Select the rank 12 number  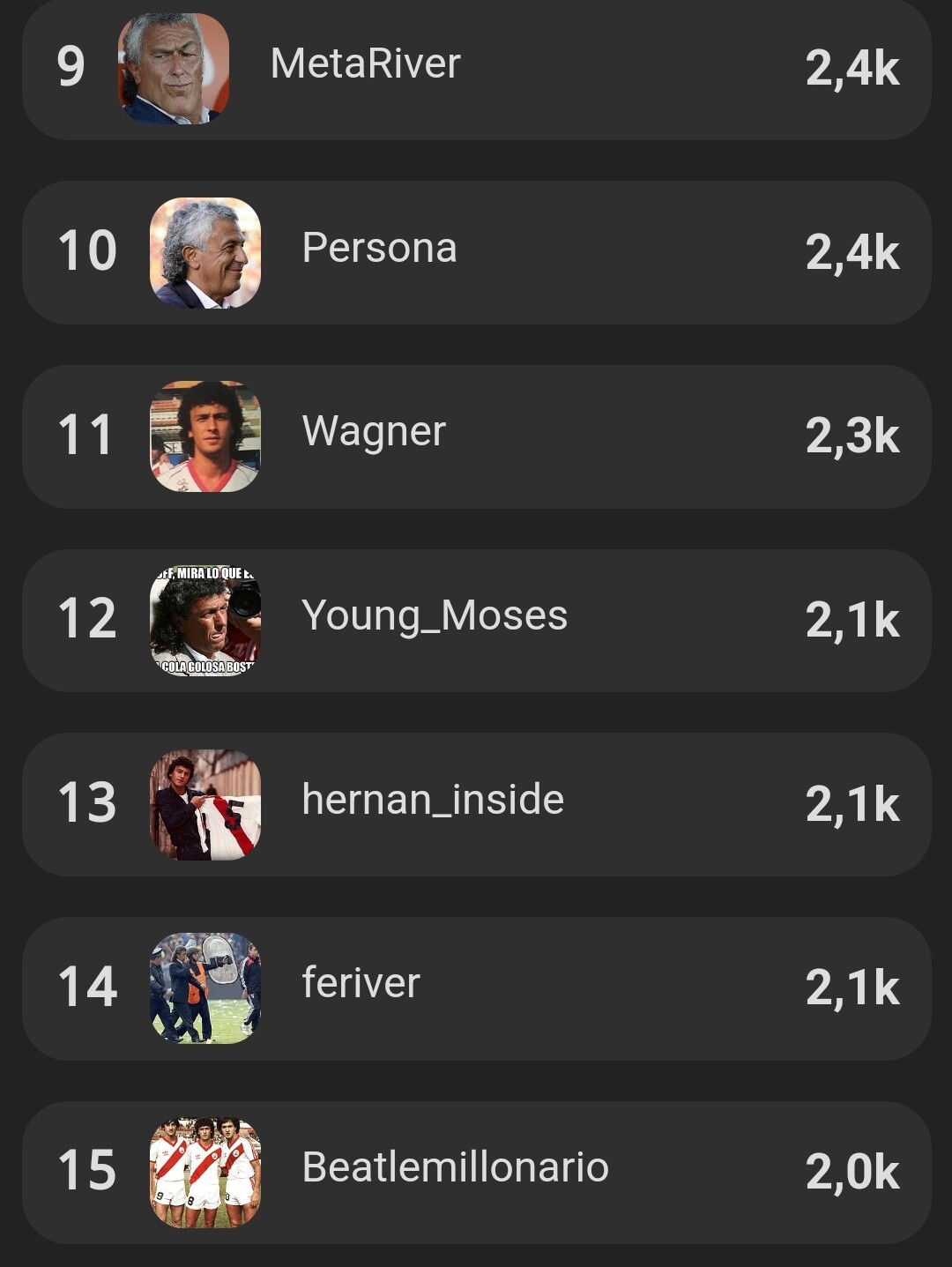tap(87, 619)
